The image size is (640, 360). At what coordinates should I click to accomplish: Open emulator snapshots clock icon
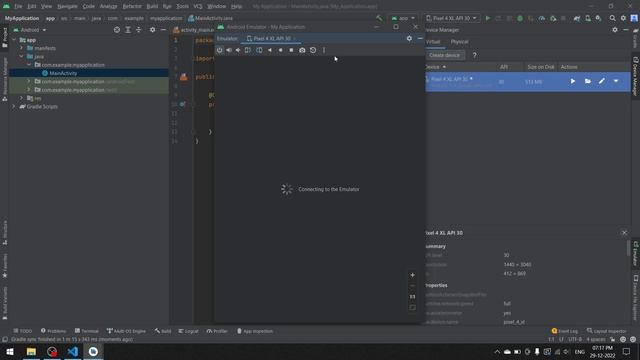tap(313, 50)
